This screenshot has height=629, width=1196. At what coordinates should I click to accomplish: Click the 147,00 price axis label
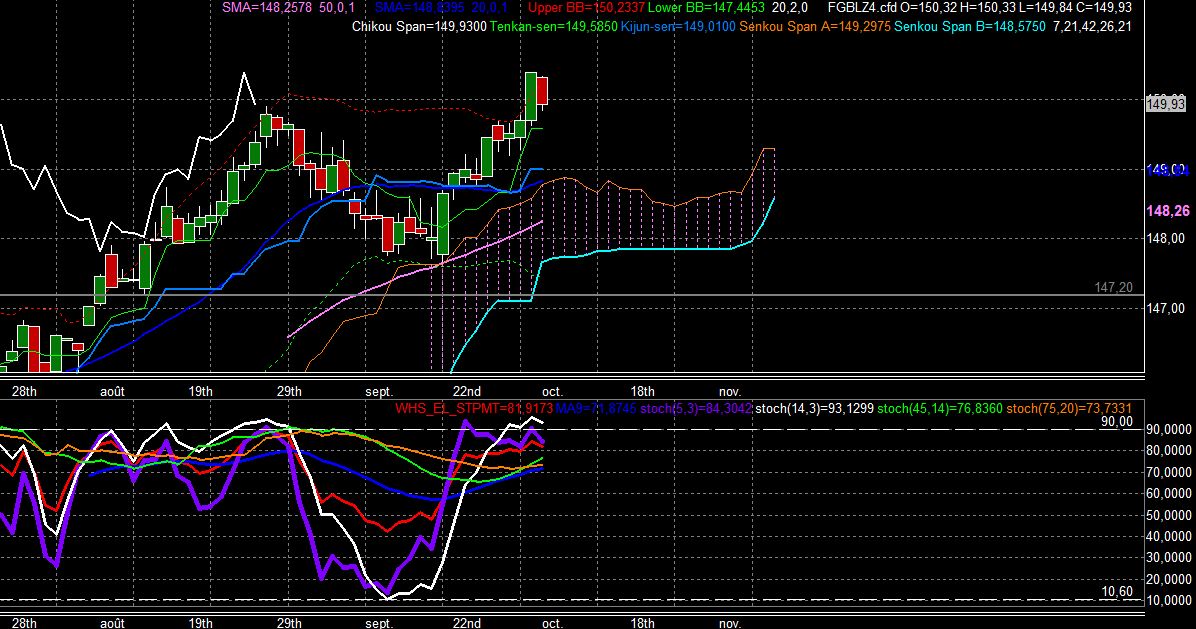pos(1166,308)
